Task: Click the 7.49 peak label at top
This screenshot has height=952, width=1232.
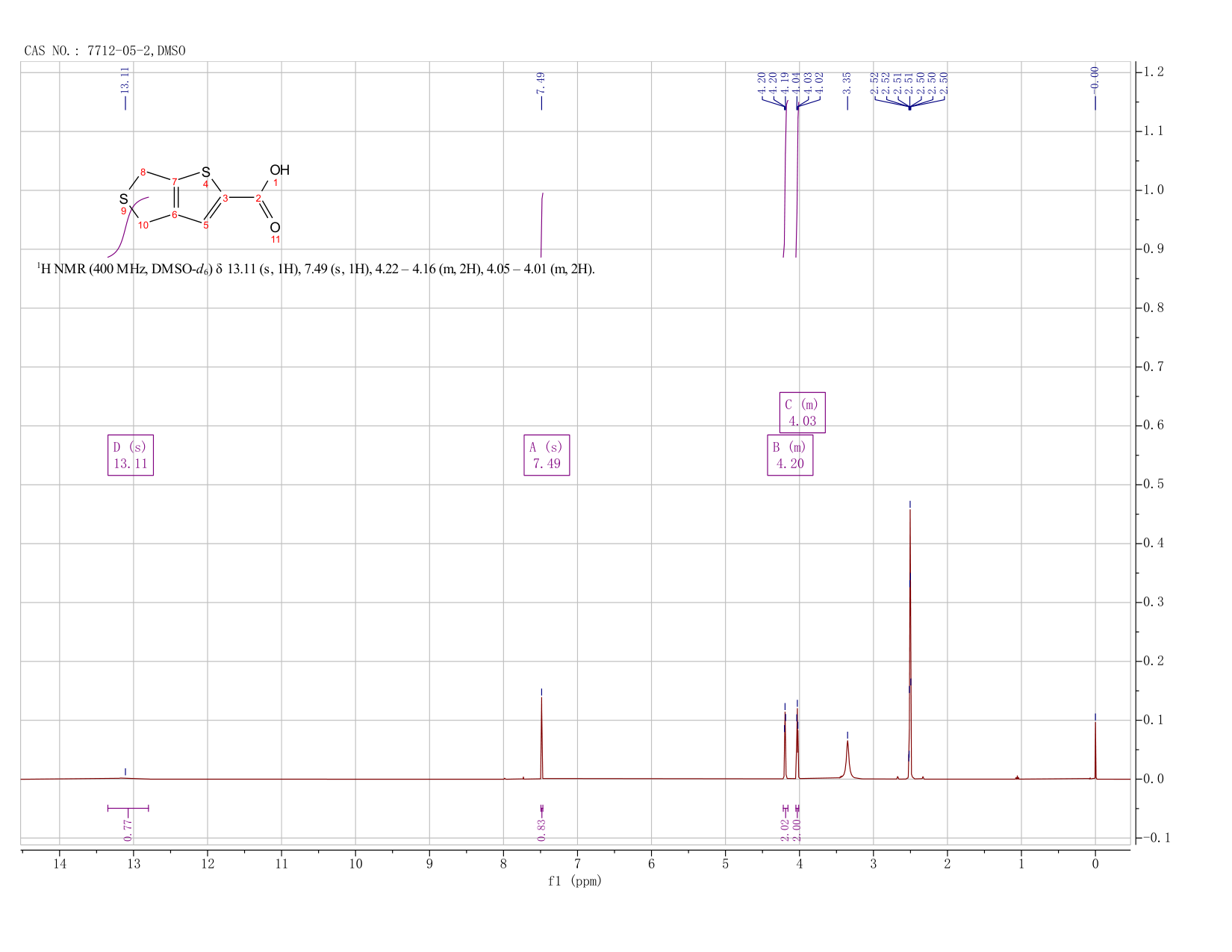Action: [x=541, y=82]
